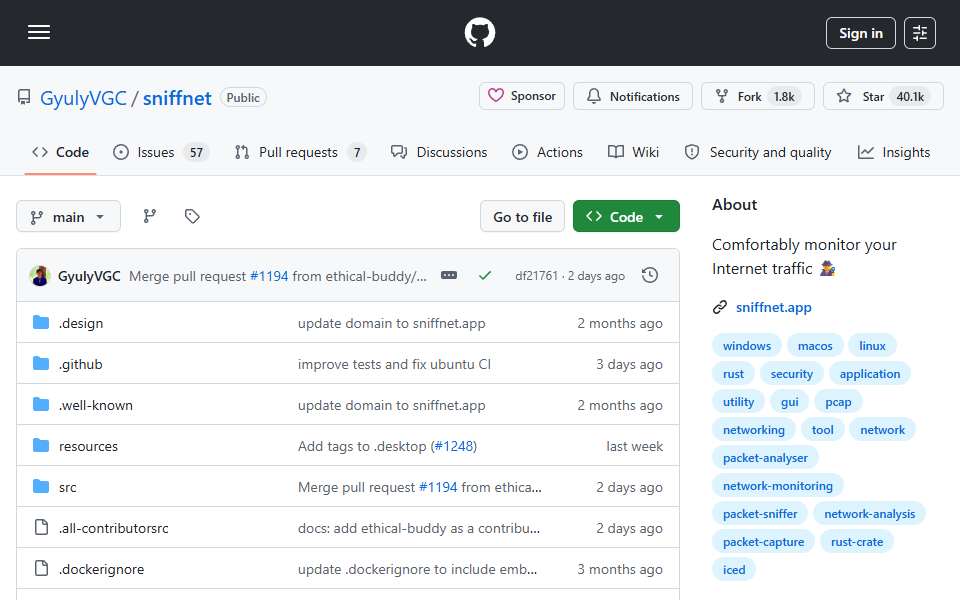Click 'improve tests and fix ubuntu CI' commit message
This screenshot has width=960, height=600.
point(394,364)
